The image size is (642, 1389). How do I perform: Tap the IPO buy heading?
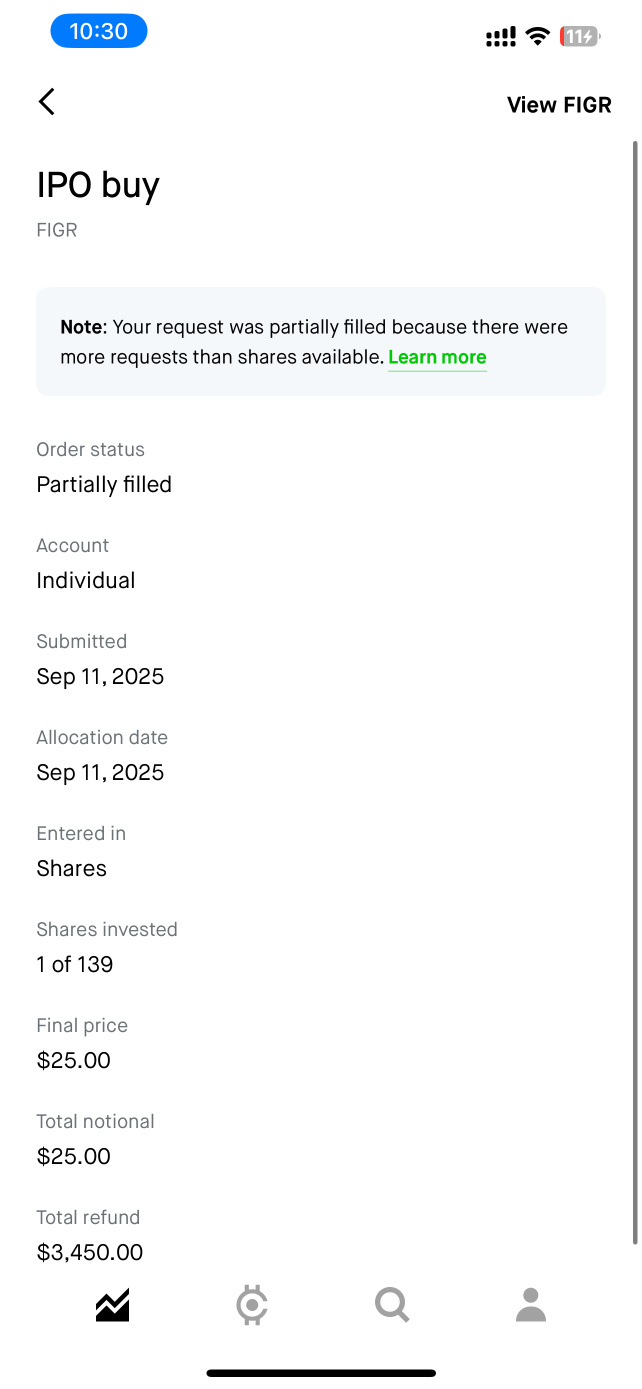[98, 186]
